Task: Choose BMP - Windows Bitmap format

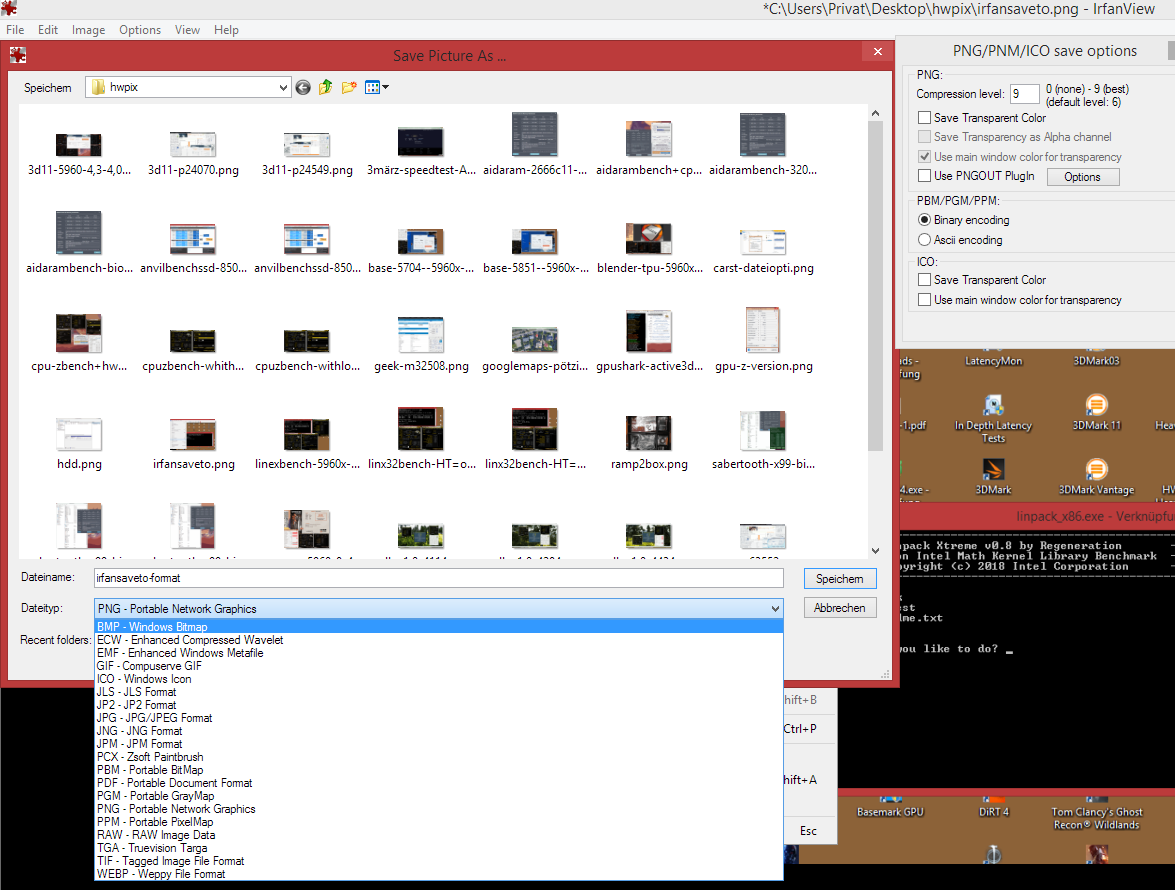Action: point(439,626)
